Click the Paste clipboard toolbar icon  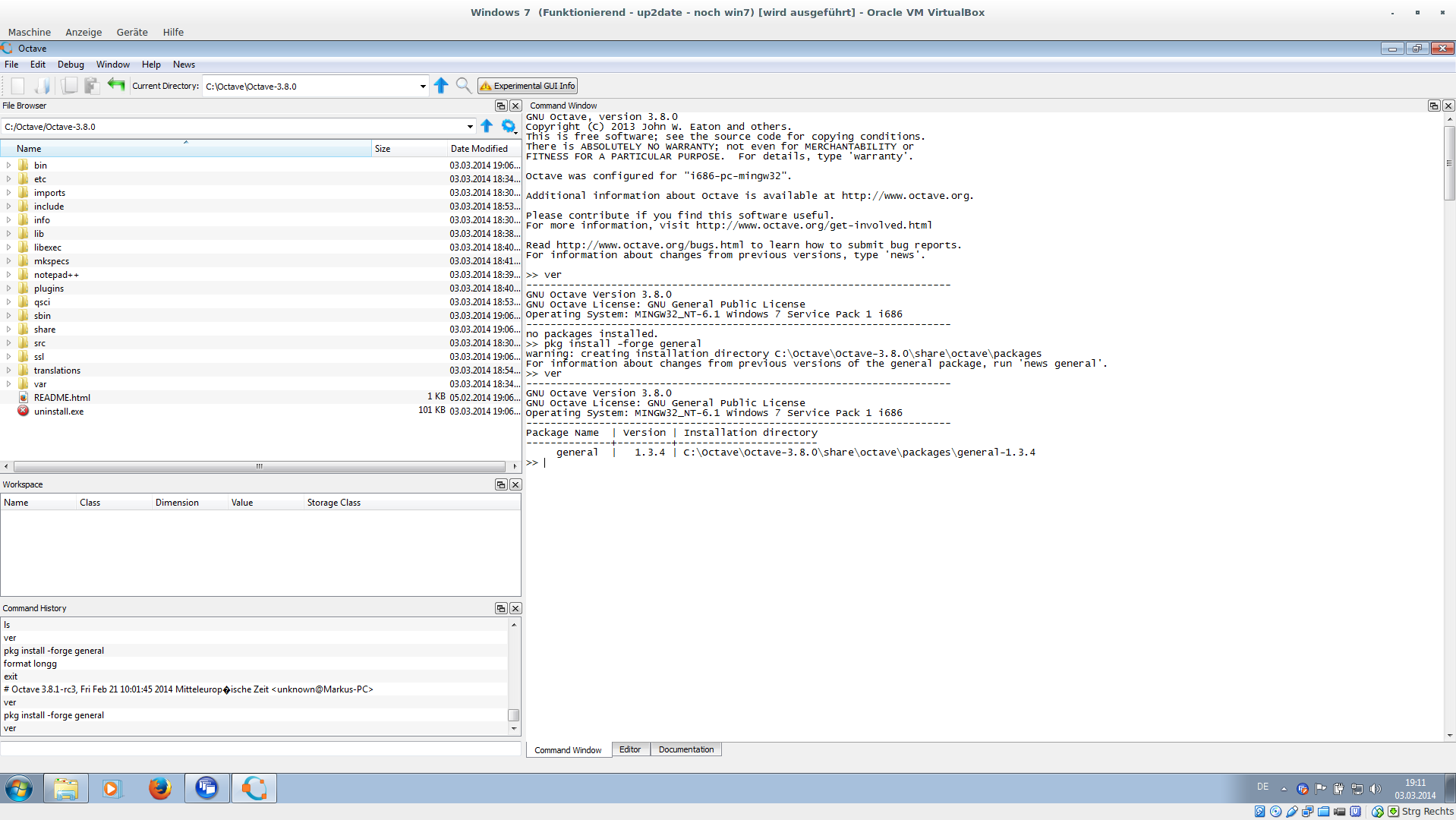pos(92,86)
